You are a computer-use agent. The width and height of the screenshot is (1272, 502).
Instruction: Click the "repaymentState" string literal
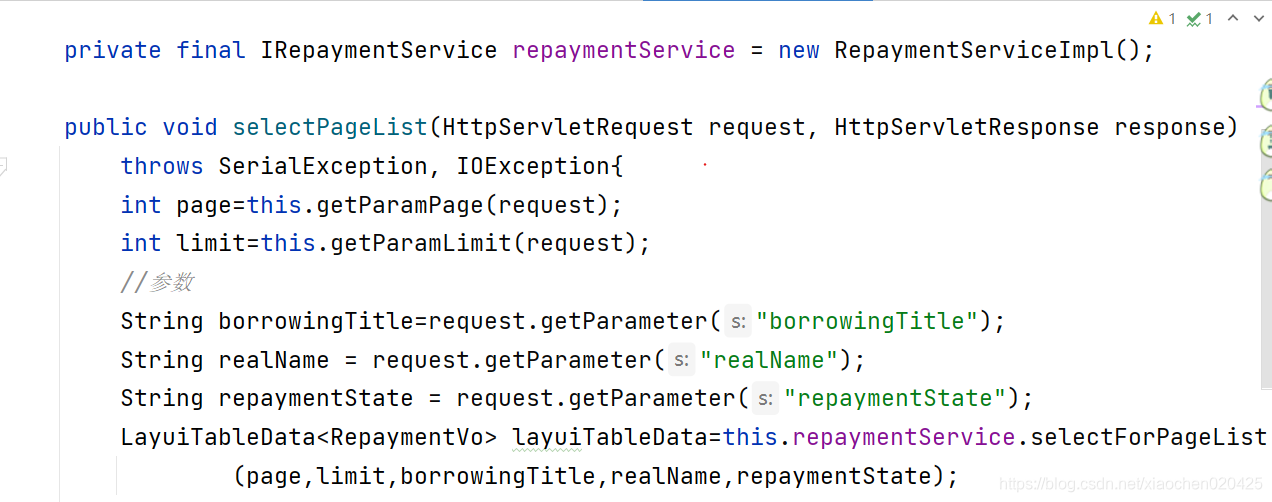pos(894,398)
